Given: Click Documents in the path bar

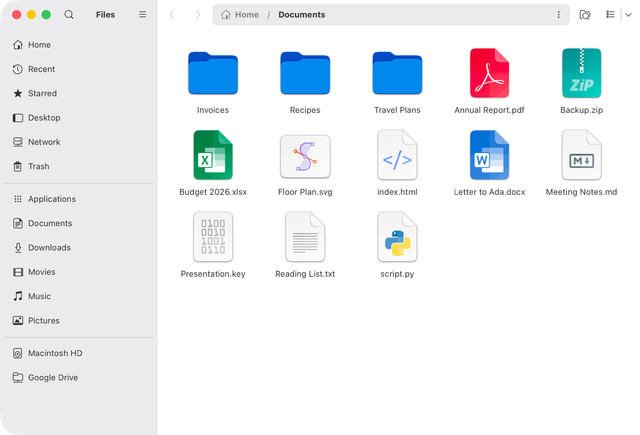Looking at the screenshot, I should 302,15.
